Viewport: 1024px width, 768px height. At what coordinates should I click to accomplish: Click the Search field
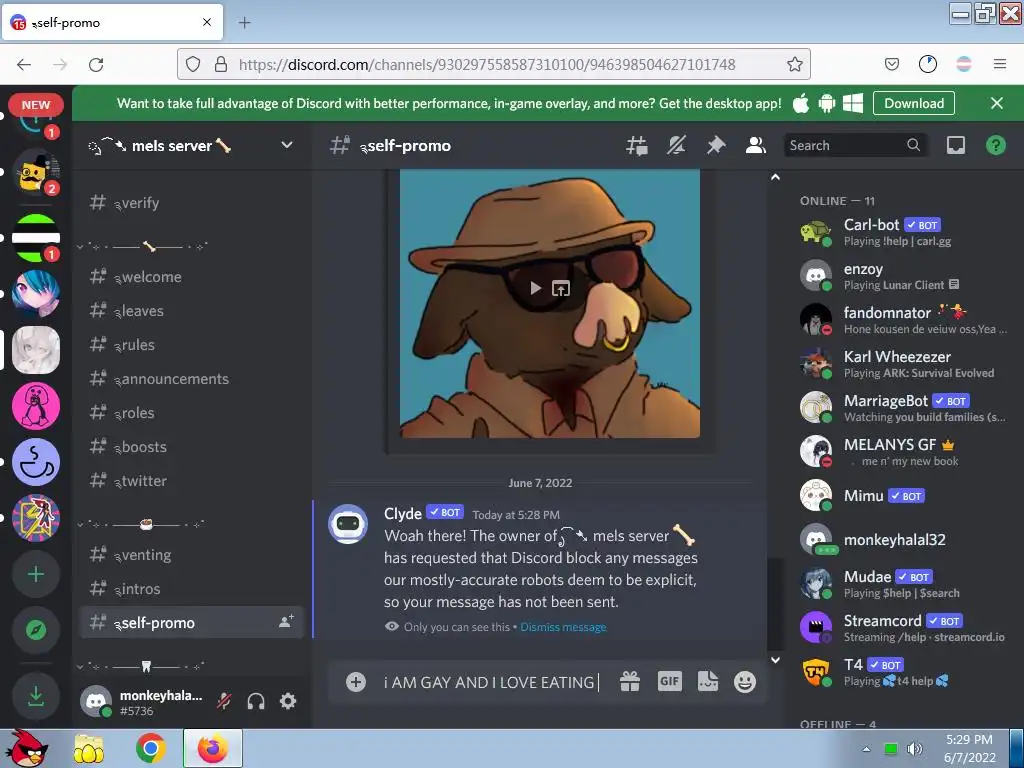pos(855,146)
